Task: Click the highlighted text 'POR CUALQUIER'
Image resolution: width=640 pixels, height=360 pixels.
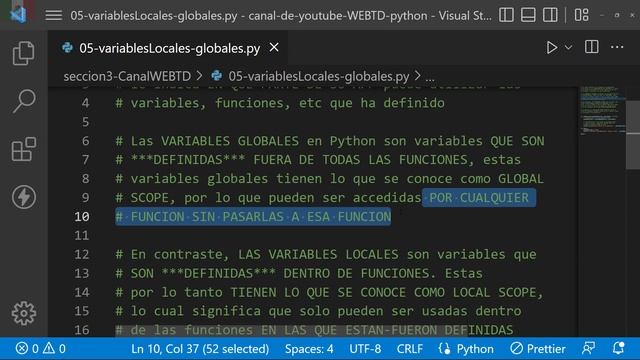Action: (479, 198)
